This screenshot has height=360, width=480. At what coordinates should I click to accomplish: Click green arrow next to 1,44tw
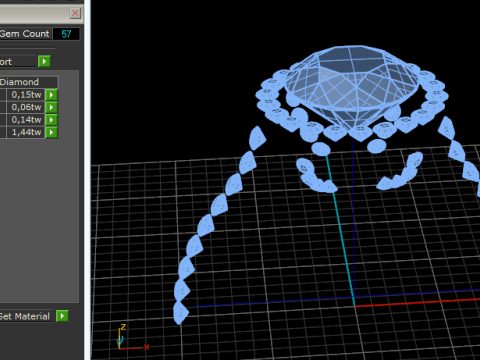tap(51, 132)
